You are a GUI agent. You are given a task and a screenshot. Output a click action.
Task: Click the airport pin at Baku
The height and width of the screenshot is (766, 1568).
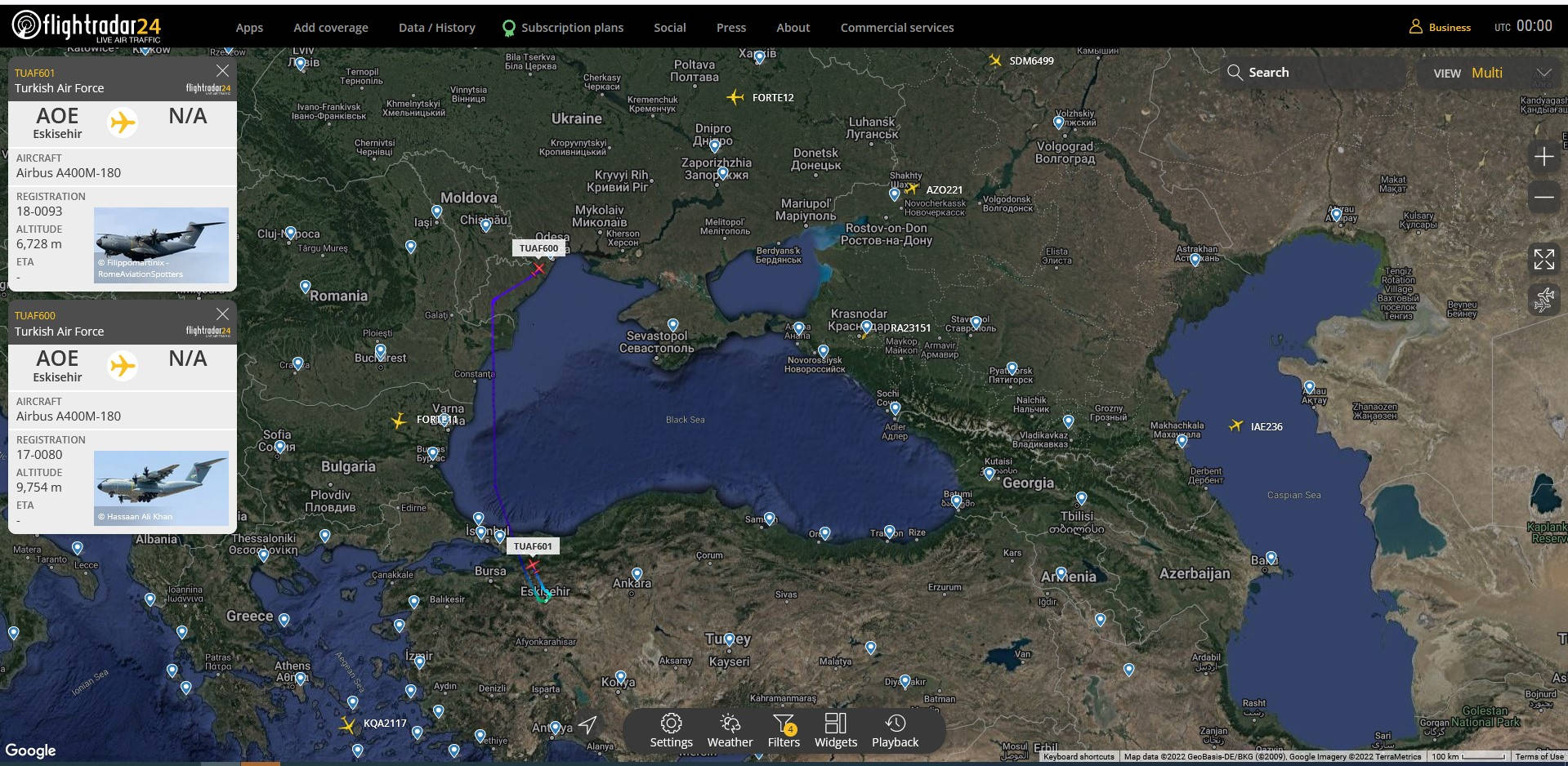pyautogui.click(x=1271, y=559)
